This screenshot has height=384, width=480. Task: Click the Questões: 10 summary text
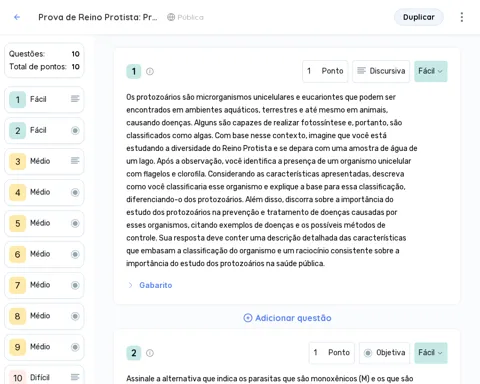tap(44, 54)
